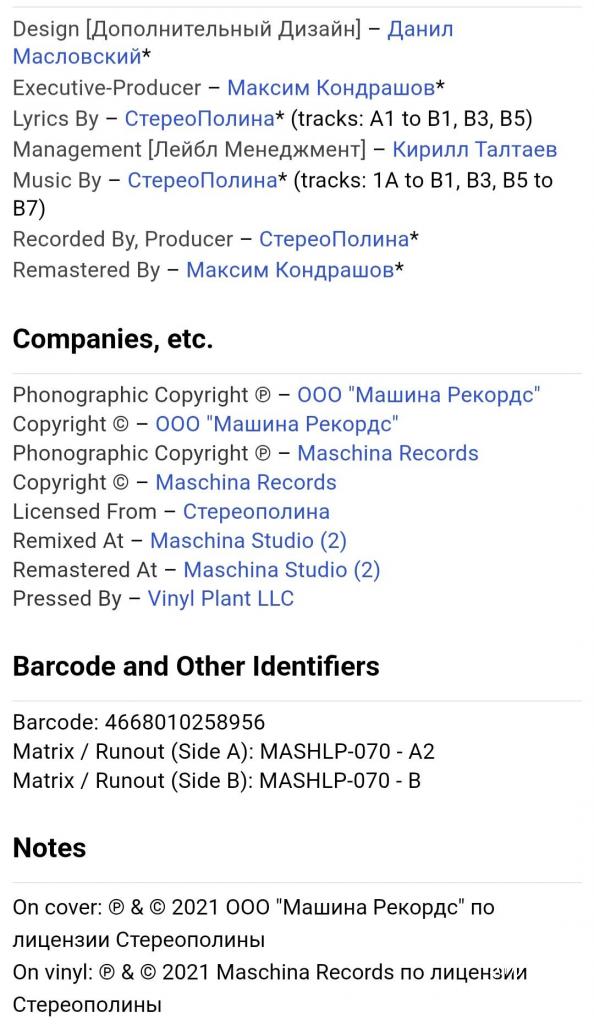The image size is (594, 1024).
Task: Open Кирилл Талтаев management link
Action: click(475, 150)
